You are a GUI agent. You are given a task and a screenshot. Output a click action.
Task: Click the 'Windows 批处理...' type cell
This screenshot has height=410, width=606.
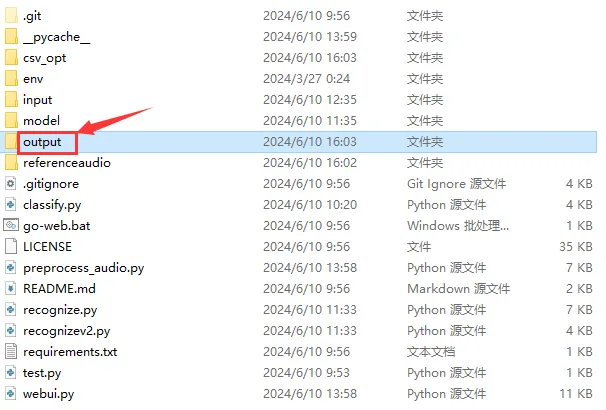pos(458,225)
